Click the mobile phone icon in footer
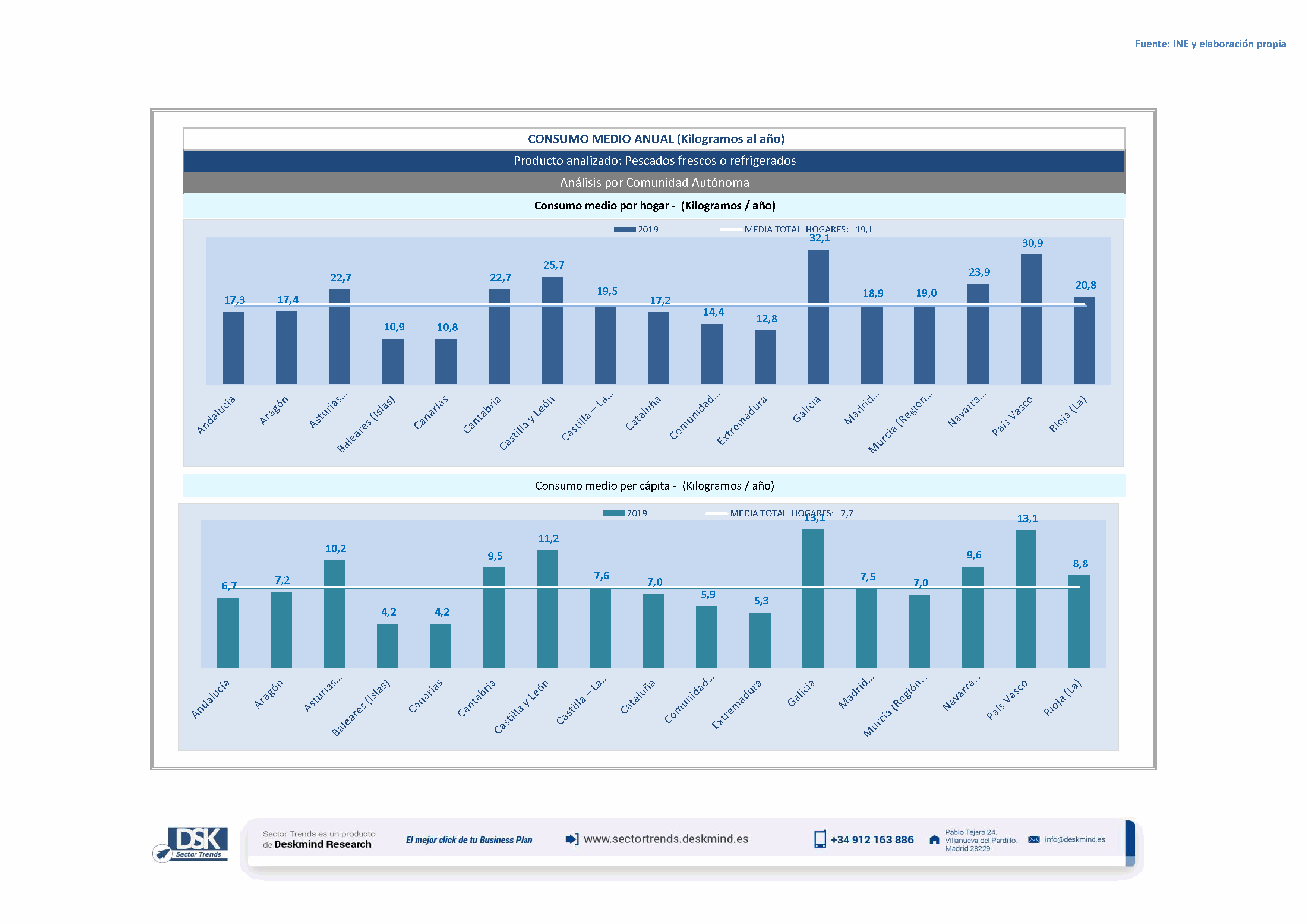The image size is (1307, 924). [820, 839]
